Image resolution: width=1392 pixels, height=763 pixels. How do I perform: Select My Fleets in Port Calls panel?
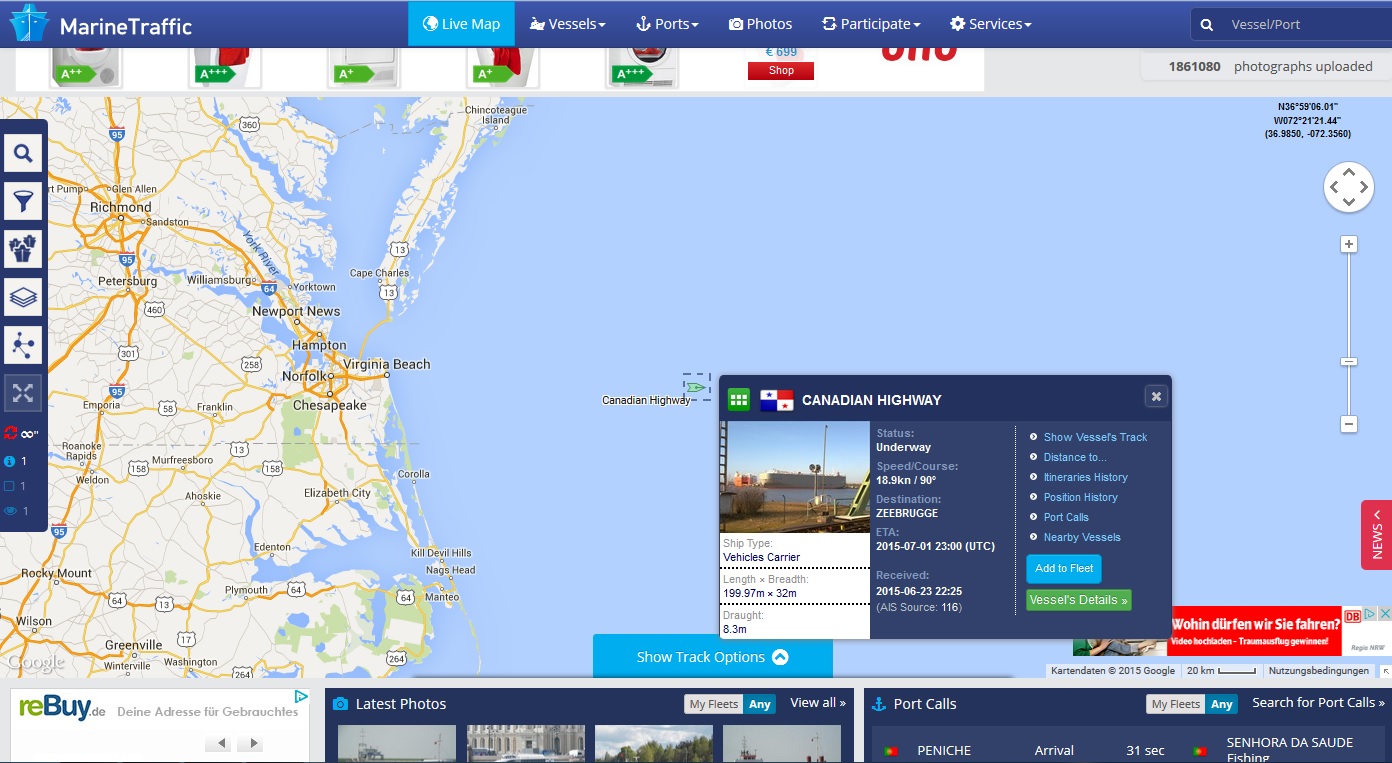pyautogui.click(x=1176, y=704)
